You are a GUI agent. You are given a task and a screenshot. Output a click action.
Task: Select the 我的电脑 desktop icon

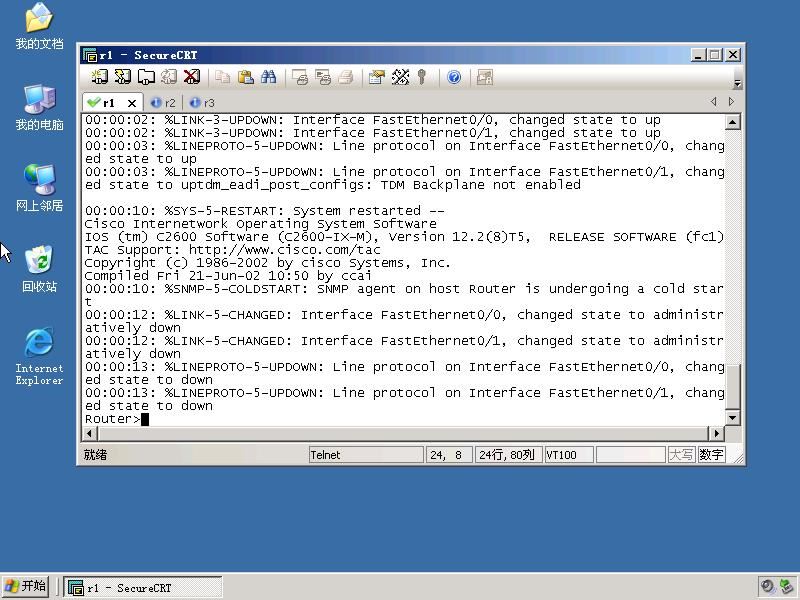(39, 108)
